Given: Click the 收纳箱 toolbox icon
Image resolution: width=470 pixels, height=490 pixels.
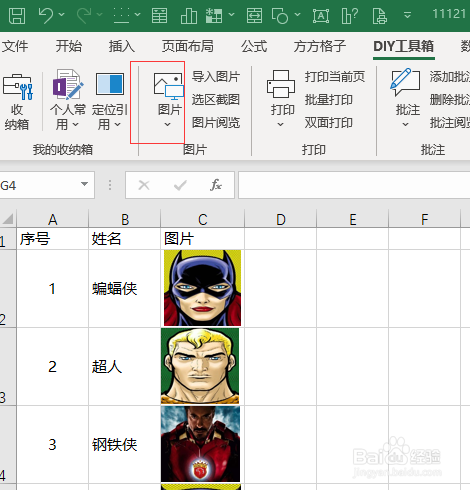Looking at the screenshot, I should 17,102.
